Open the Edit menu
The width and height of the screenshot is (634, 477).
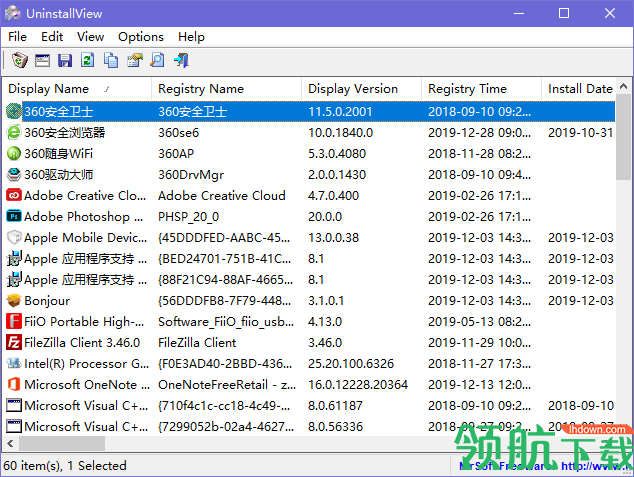coord(52,37)
